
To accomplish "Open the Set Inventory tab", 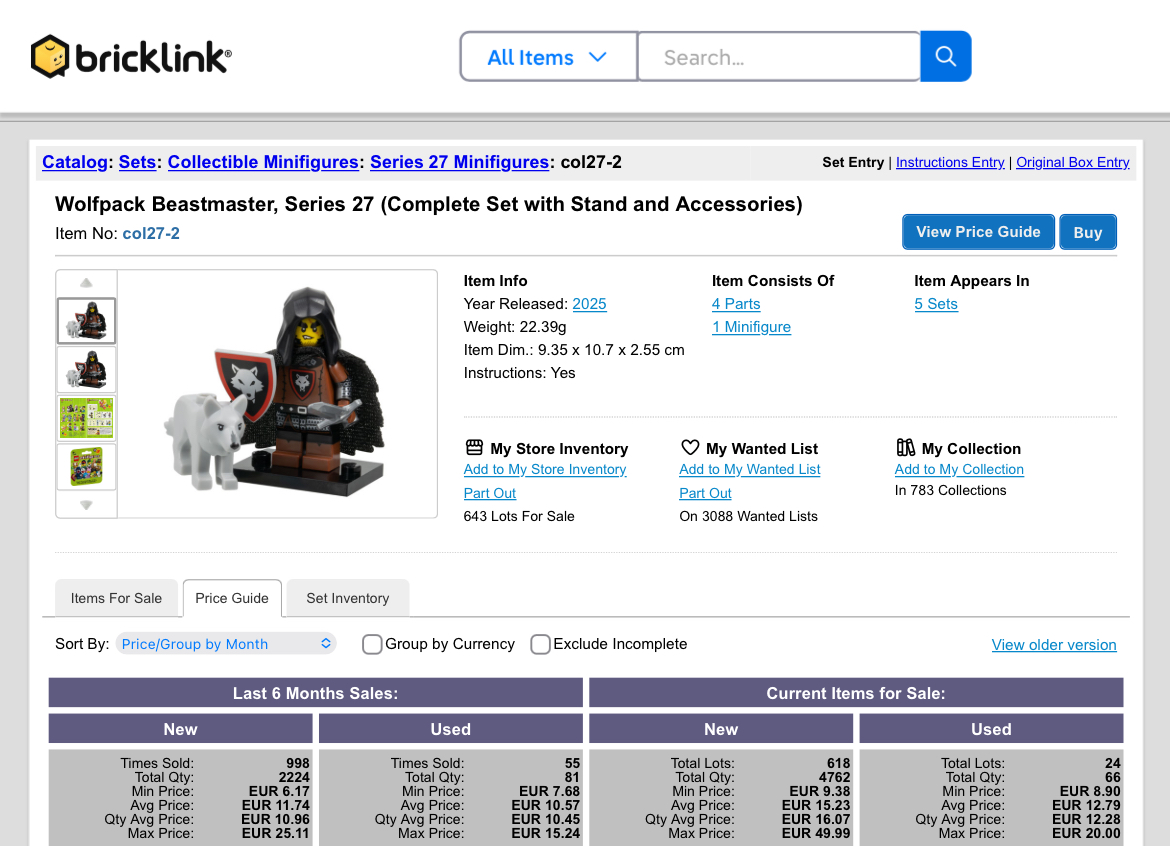I will pyautogui.click(x=347, y=598).
